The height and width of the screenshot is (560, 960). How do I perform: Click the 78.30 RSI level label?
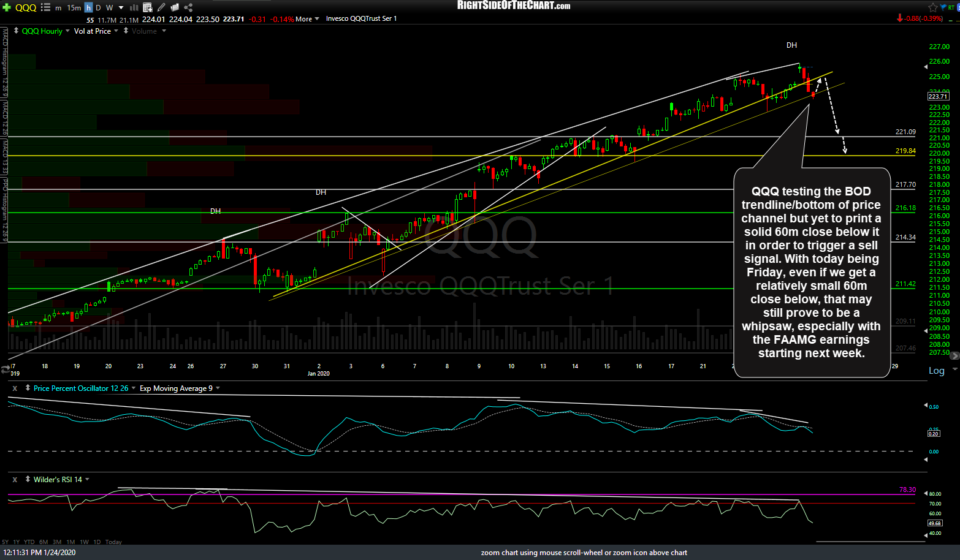pyautogui.click(x=907, y=490)
